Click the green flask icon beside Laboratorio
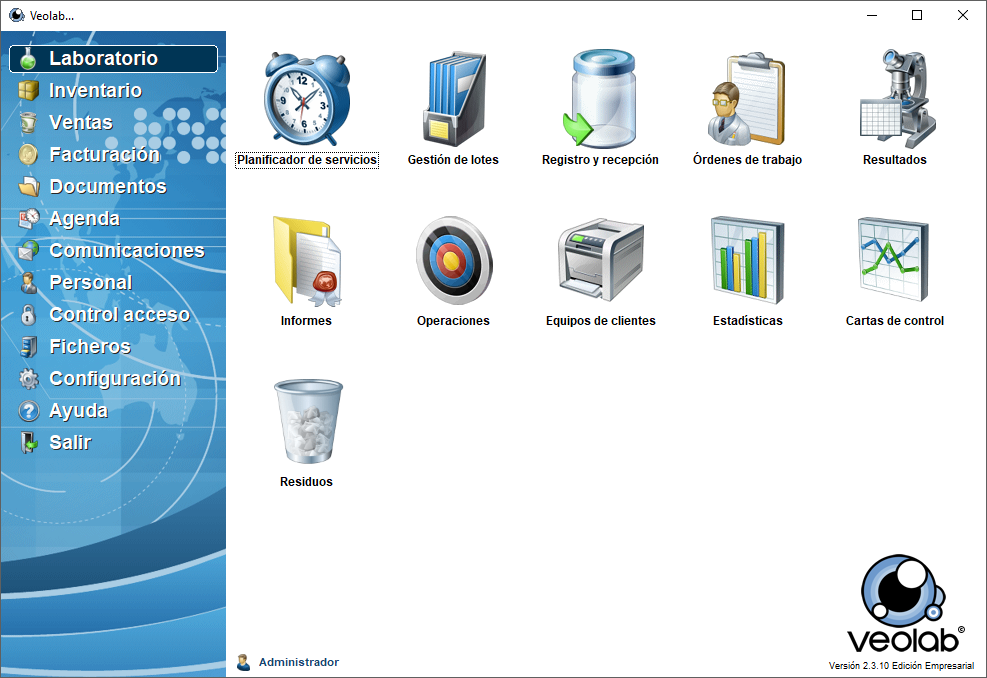 tap(28, 59)
